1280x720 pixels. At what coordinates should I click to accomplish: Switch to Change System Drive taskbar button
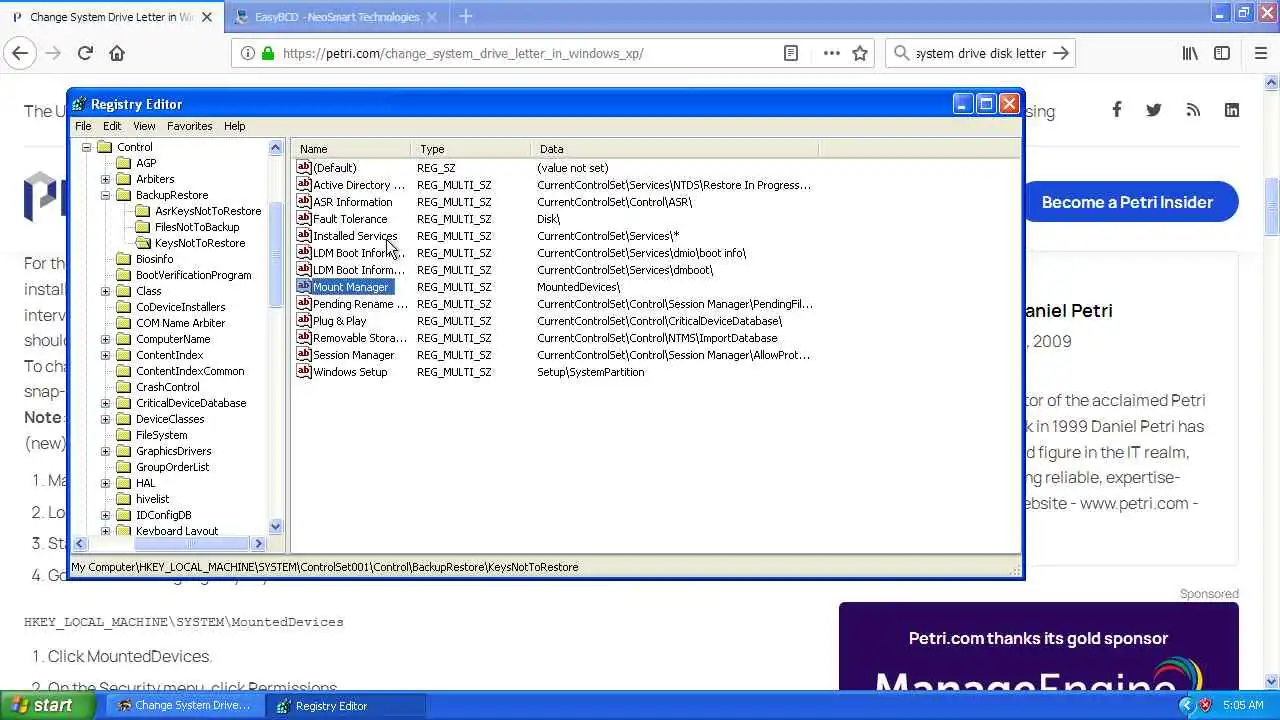184,705
